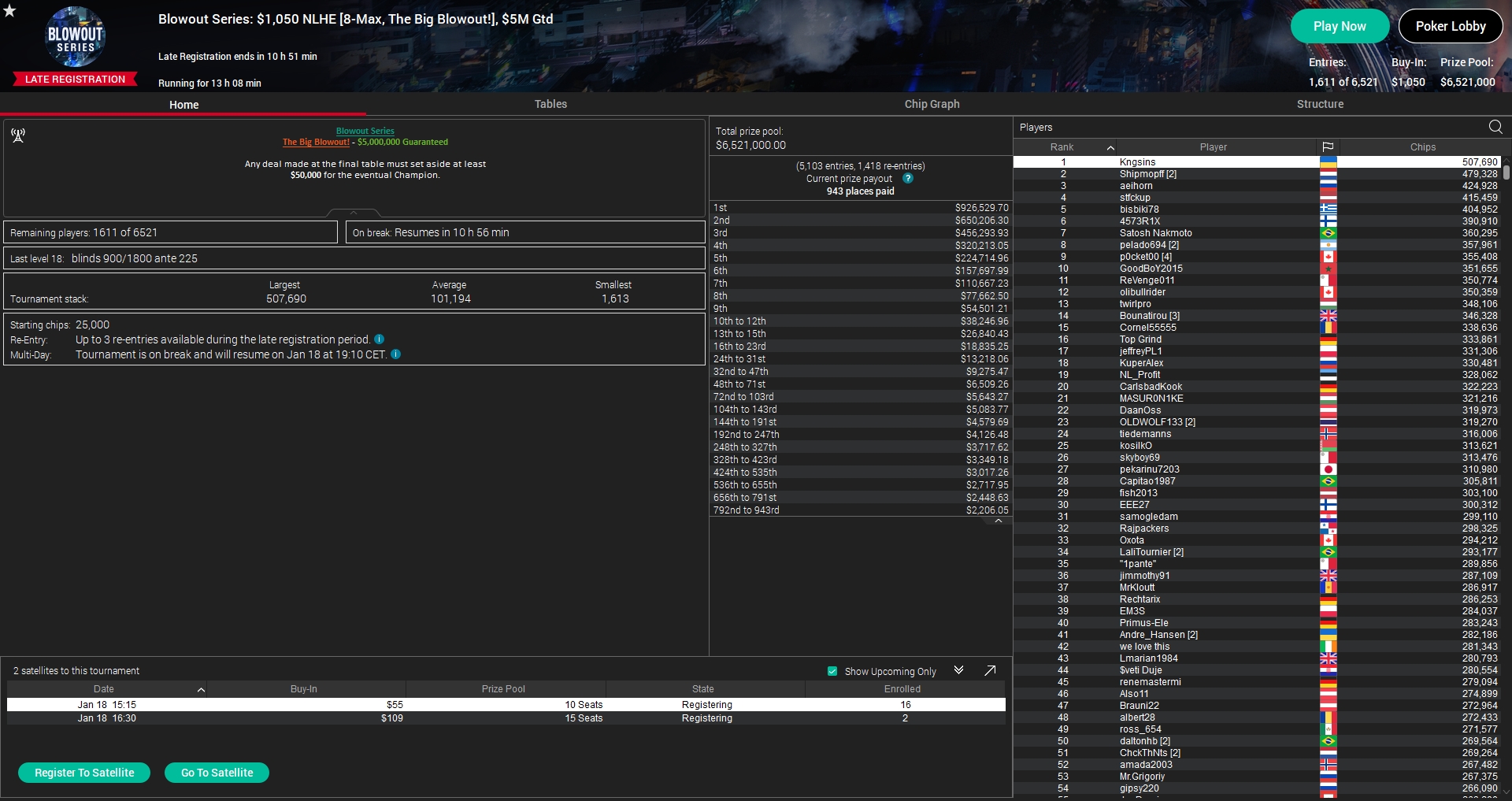Click amada2003's Norway flag
Screen dimensions: 1512x801
[1329, 765]
